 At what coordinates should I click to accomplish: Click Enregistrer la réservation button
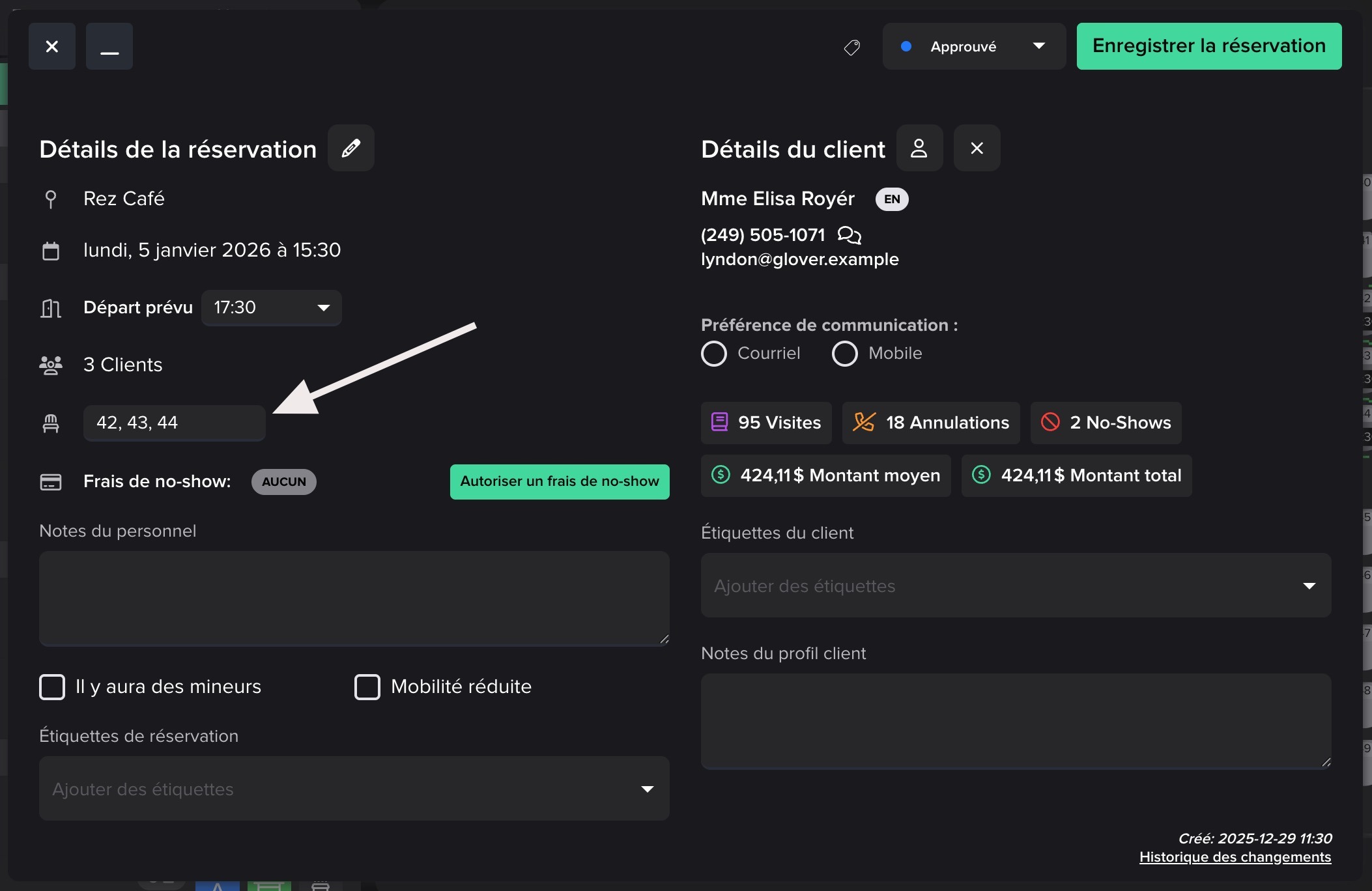1208,46
